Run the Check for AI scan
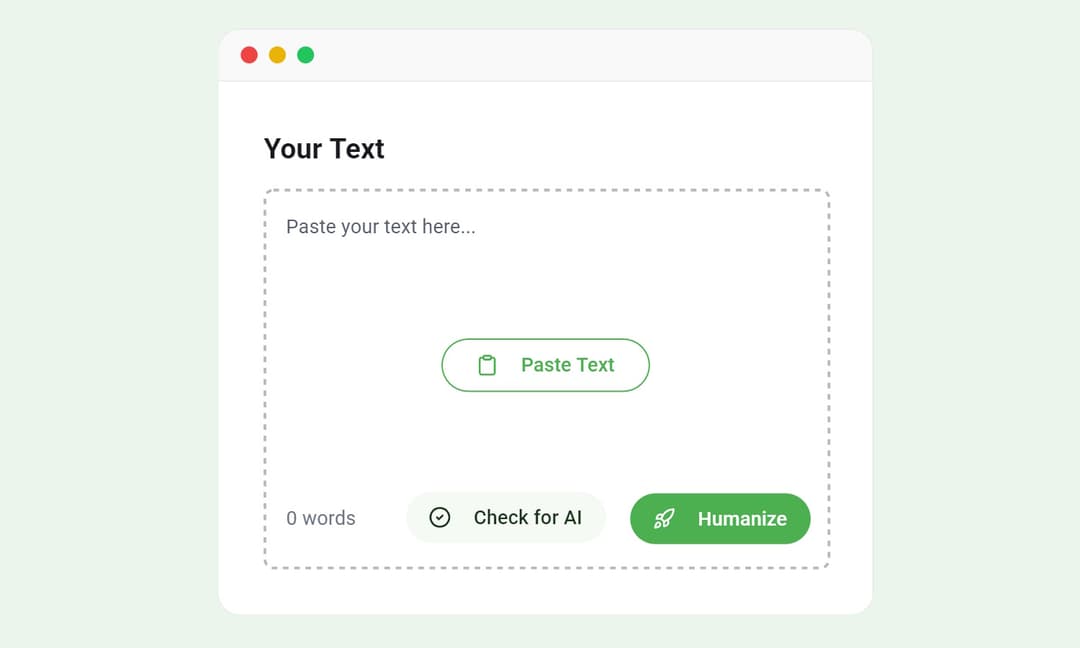The width and height of the screenshot is (1080, 648). 506,518
